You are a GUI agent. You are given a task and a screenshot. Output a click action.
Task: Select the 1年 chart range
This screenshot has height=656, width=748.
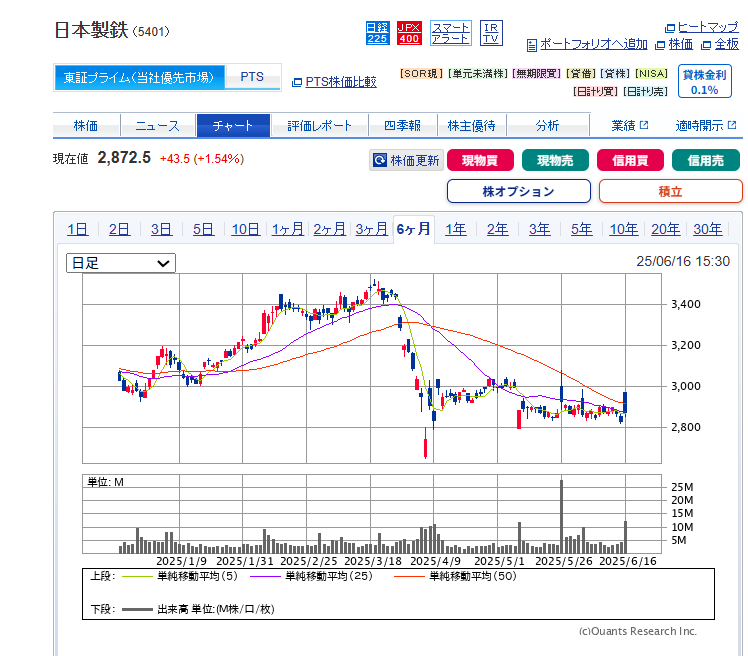point(456,229)
